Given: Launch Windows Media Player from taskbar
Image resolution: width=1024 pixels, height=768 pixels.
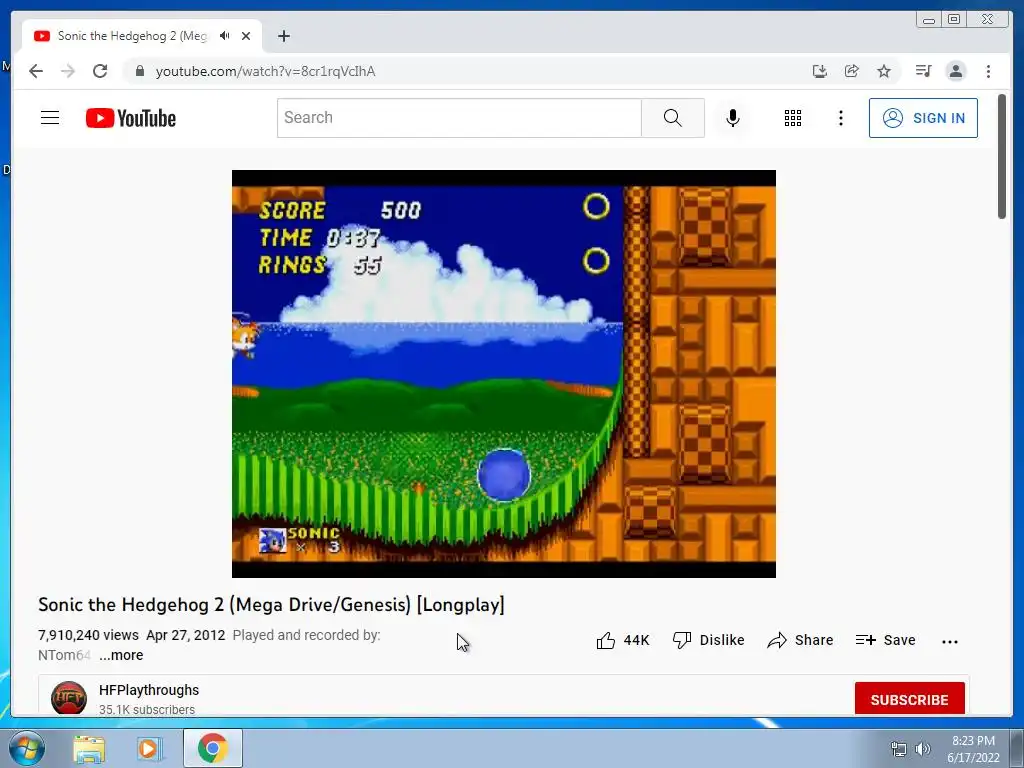Looking at the screenshot, I should (x=148, y=749).
